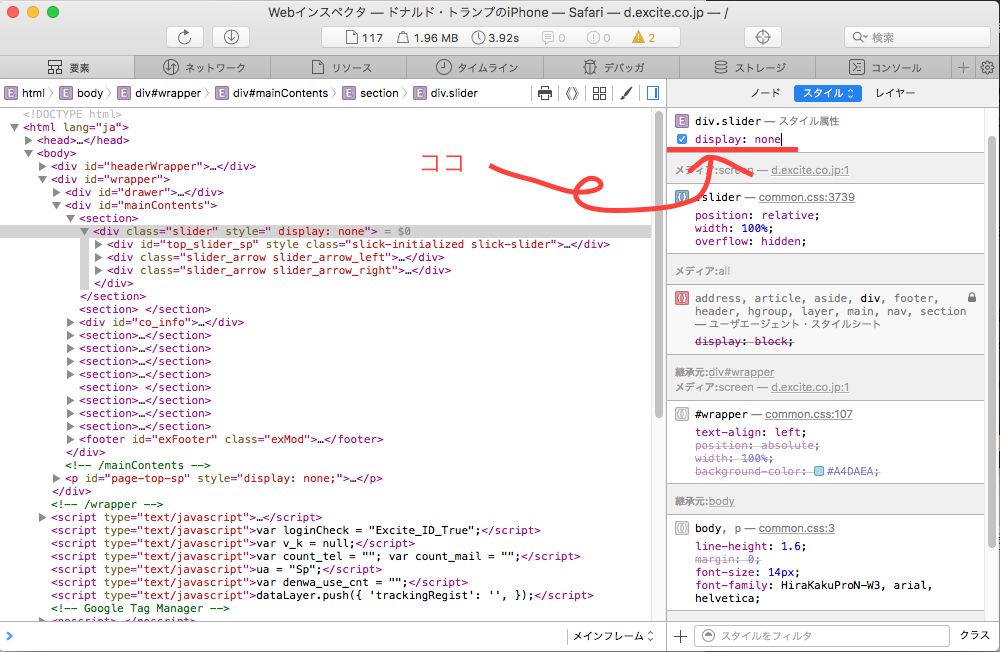Expand the page-top-sp paragraph node

coord(56,478)
